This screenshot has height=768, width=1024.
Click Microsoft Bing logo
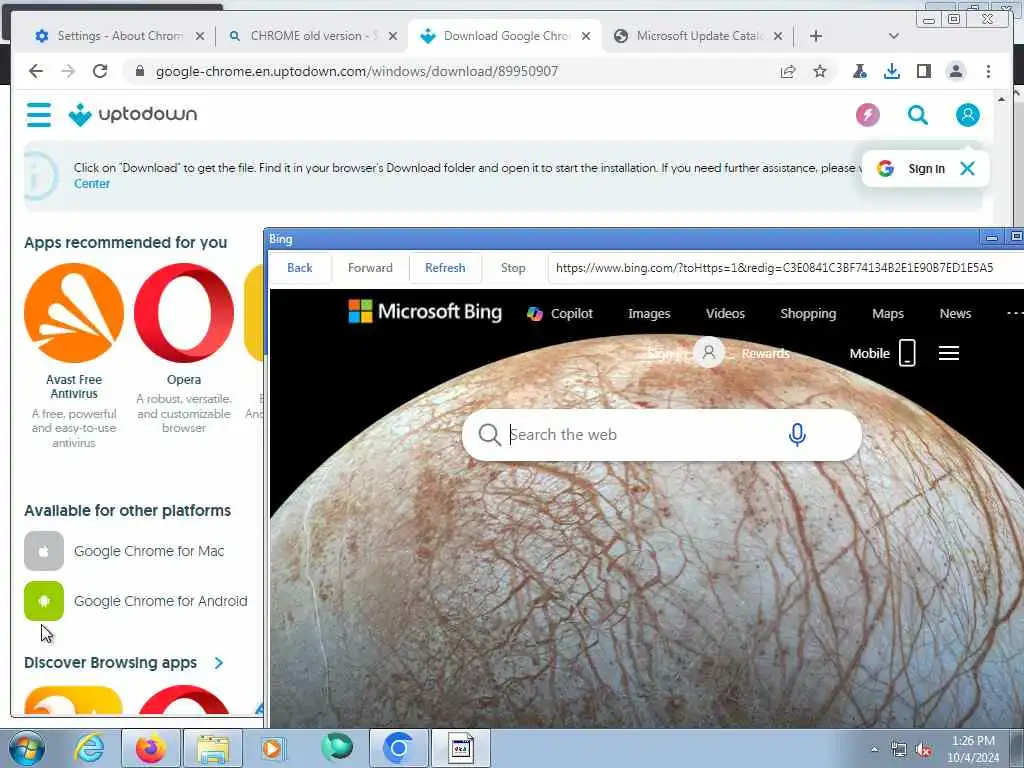click(x=425, y=312)
